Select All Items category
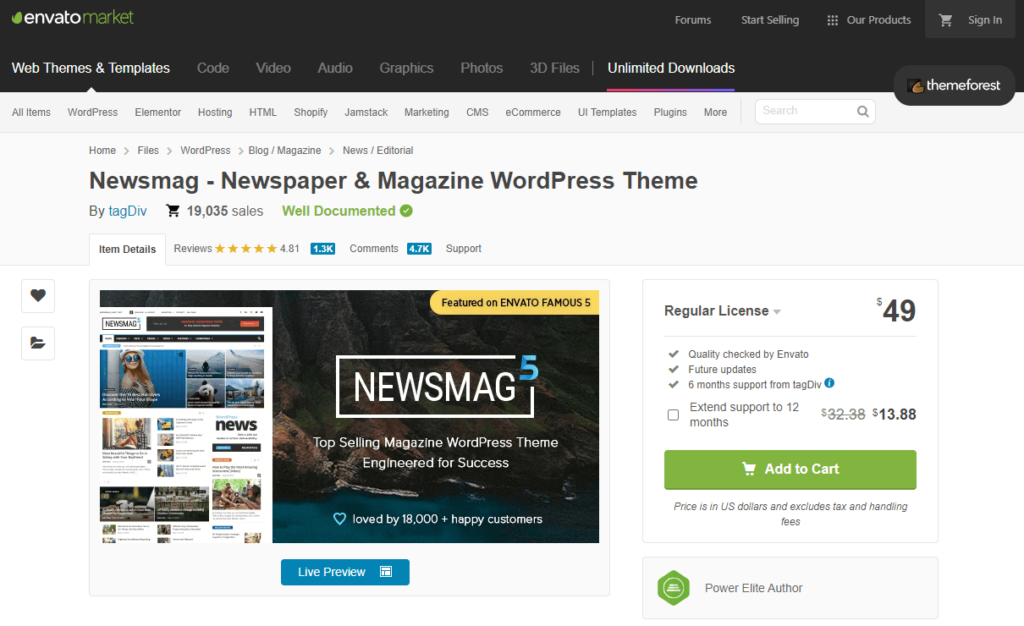Image resolution: width=1024 pixels, height=626 pixels. point(31,112)
